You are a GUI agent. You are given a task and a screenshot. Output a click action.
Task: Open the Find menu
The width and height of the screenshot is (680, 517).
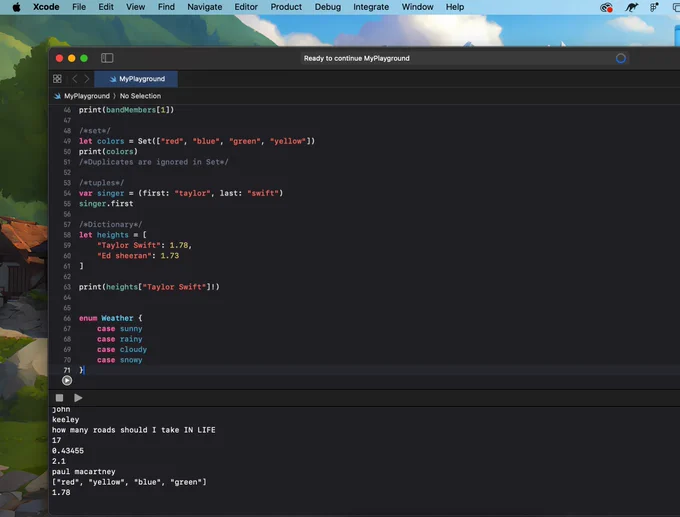[166, 7]
